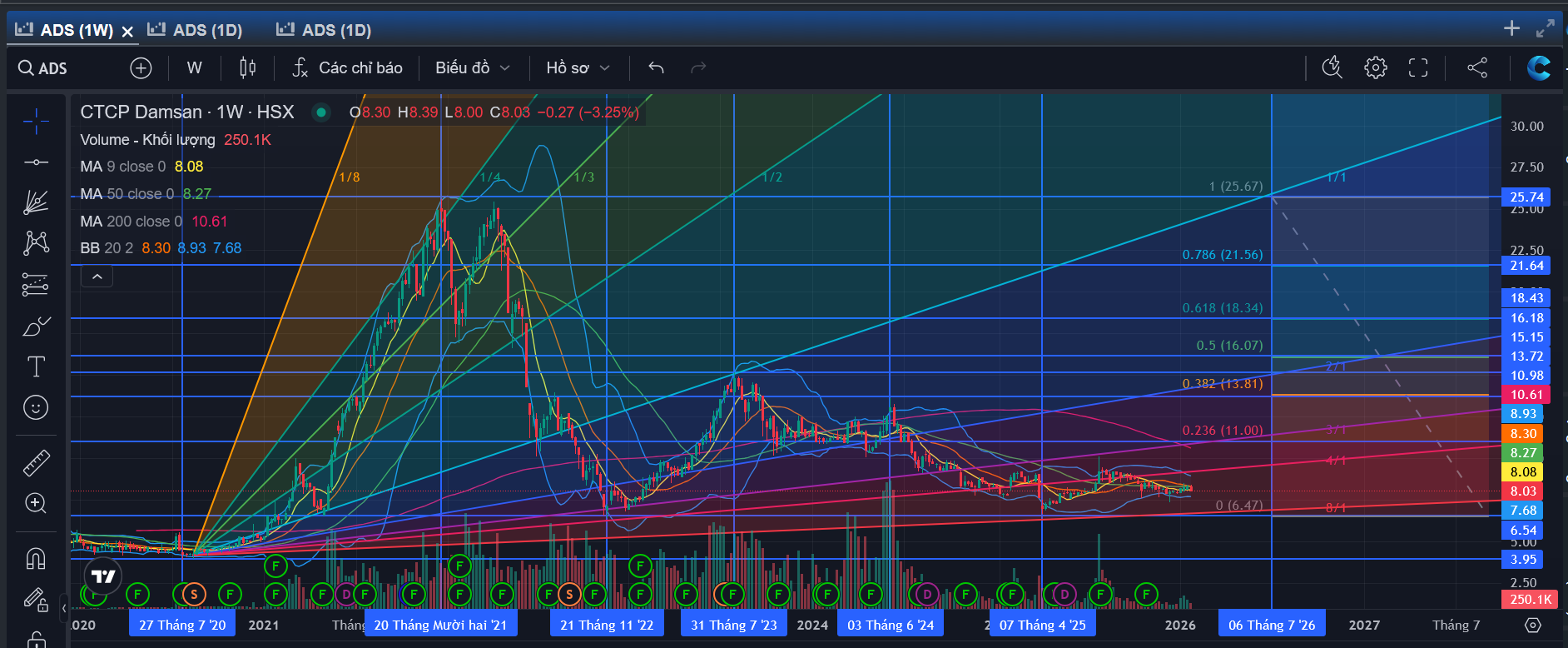Open time axis settings gear
The width and height of the screenshot is (1568, 648).
click(x=1533, y=625)
